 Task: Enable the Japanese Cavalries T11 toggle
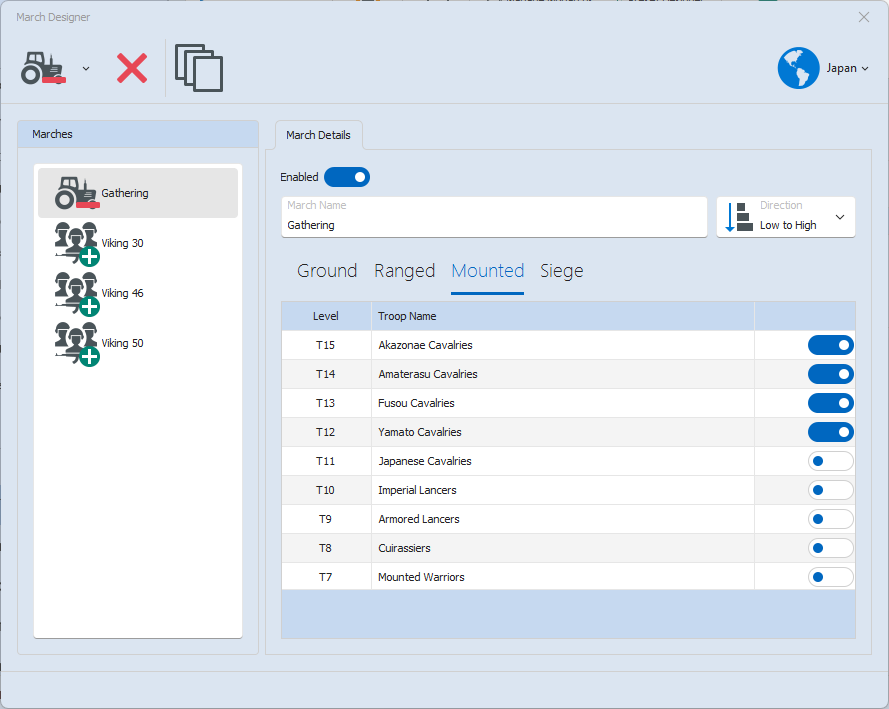[x=830, y=461]
